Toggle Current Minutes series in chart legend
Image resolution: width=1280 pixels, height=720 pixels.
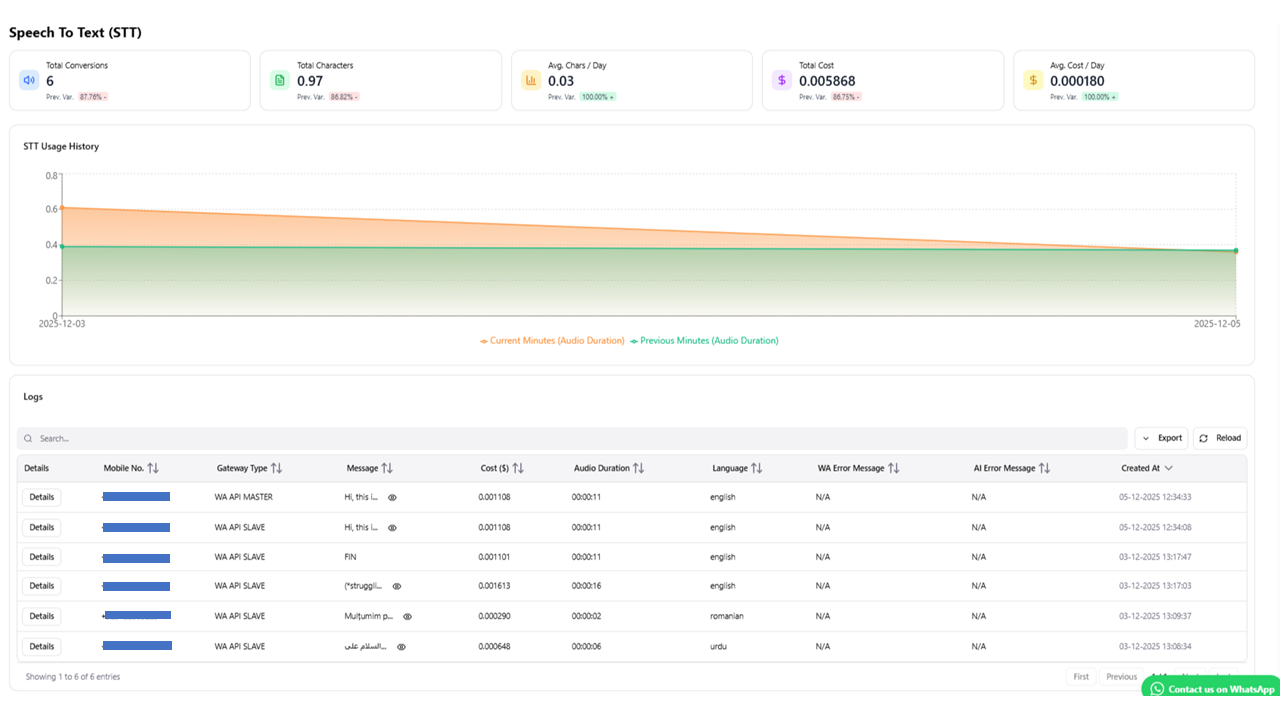click(x=552, y=341)
